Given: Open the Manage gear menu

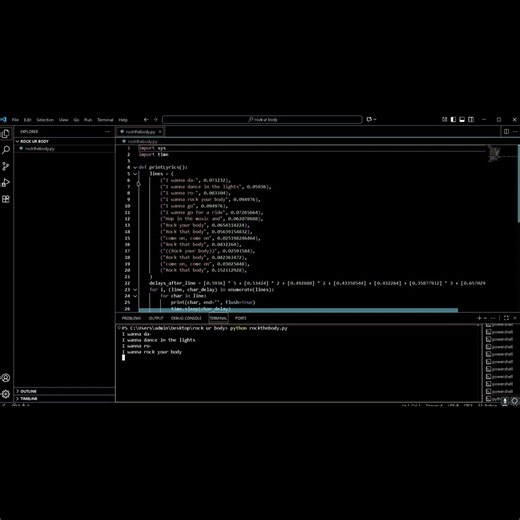Looking at the screenshot, I should 6,394.
